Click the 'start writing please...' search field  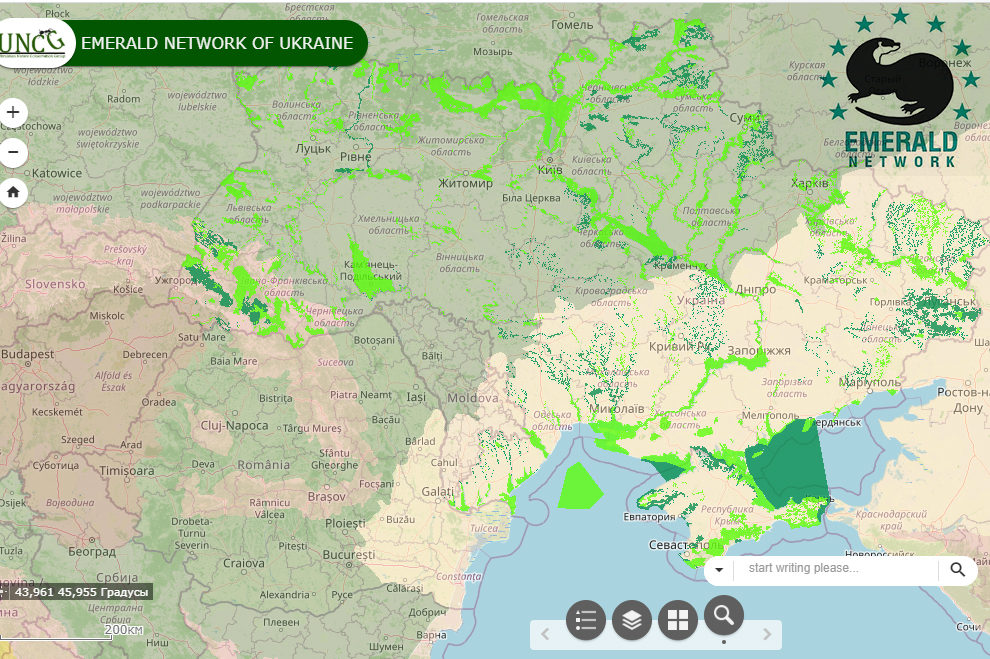[x=835, y=569]
